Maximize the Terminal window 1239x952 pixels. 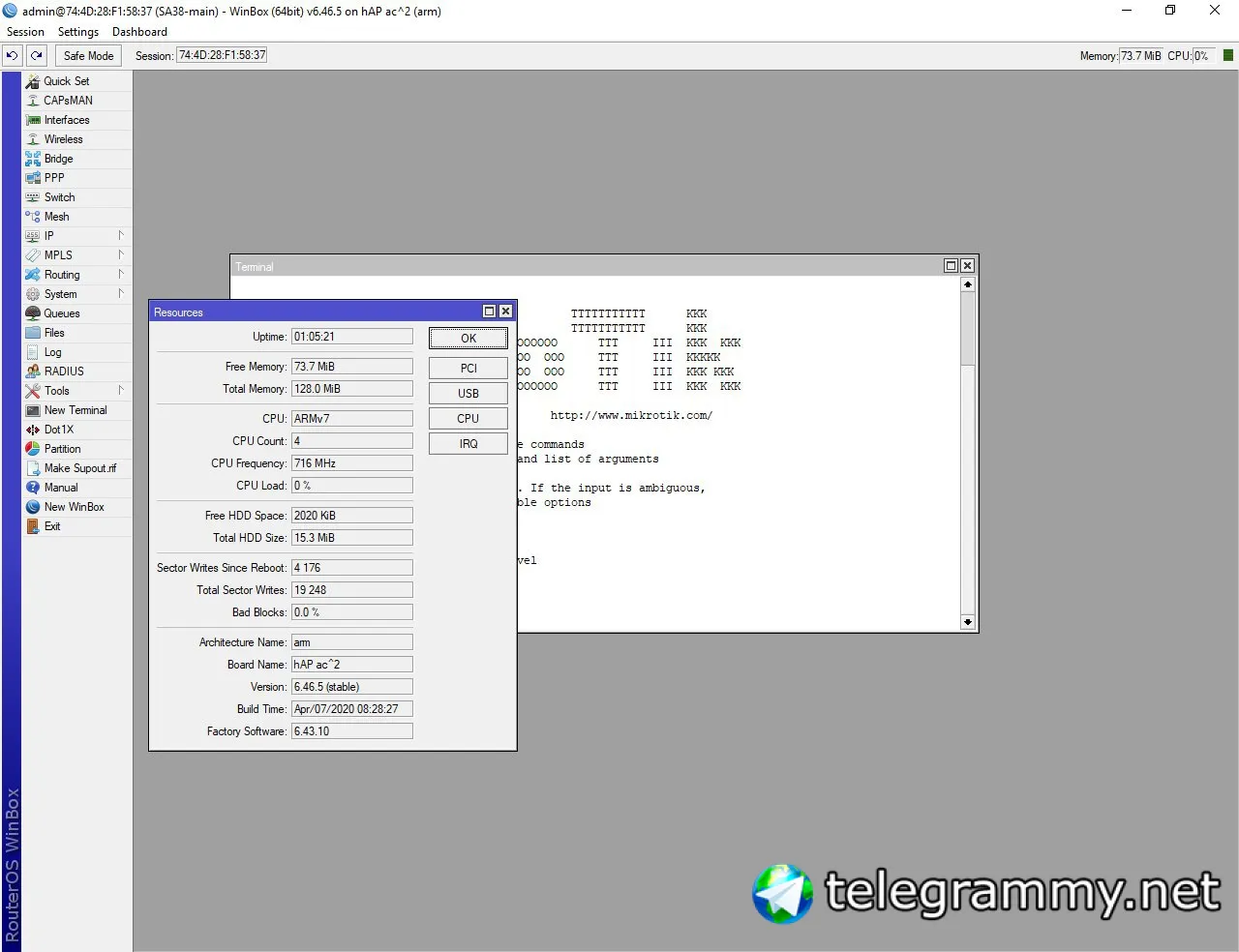pyautogui.click(x=951, y=266)
